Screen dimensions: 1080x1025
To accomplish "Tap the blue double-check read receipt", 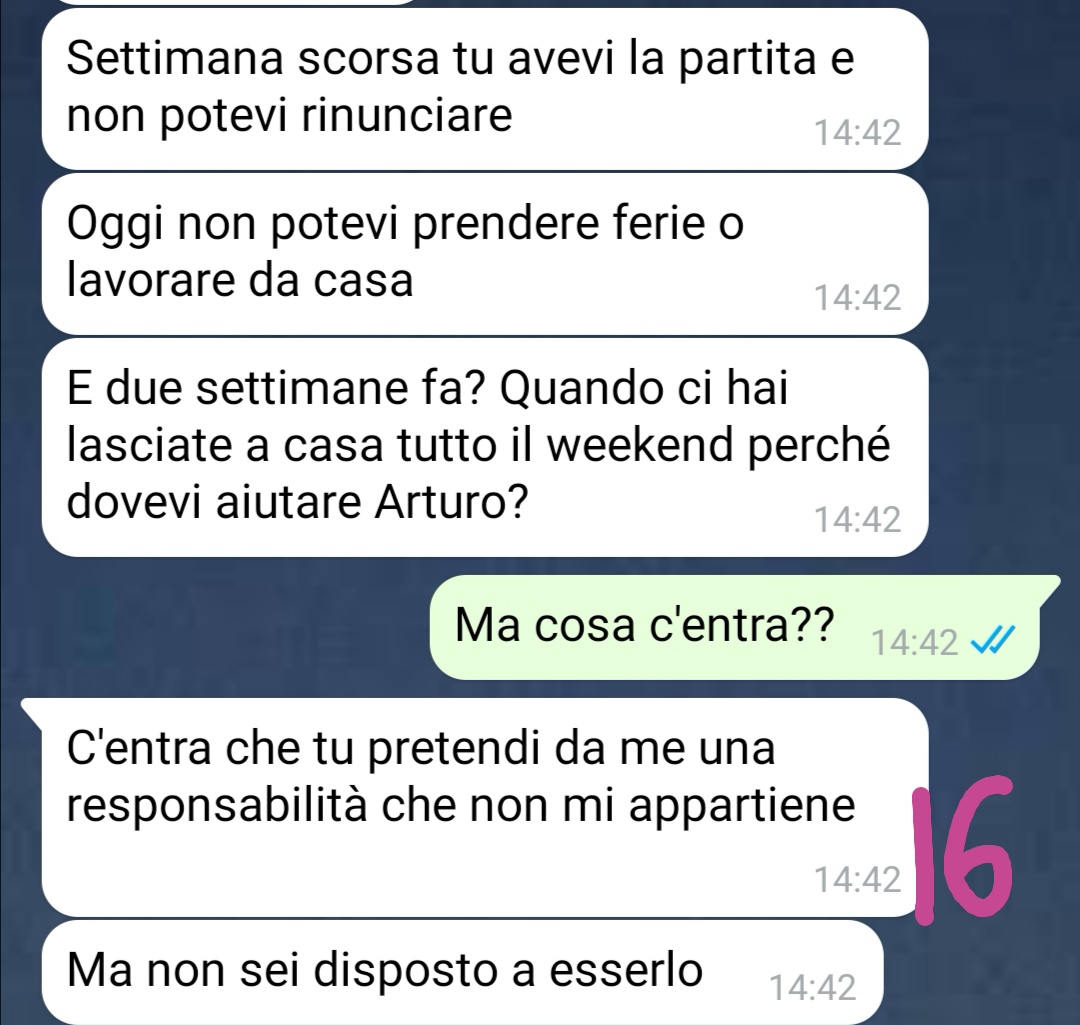I will click(x=993, y=641).
